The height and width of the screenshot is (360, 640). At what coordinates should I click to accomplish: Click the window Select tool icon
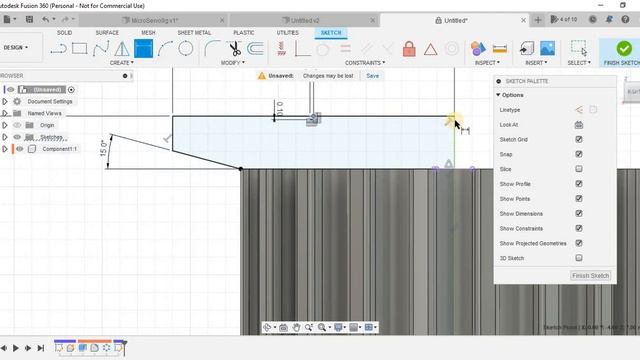point(579,48)
